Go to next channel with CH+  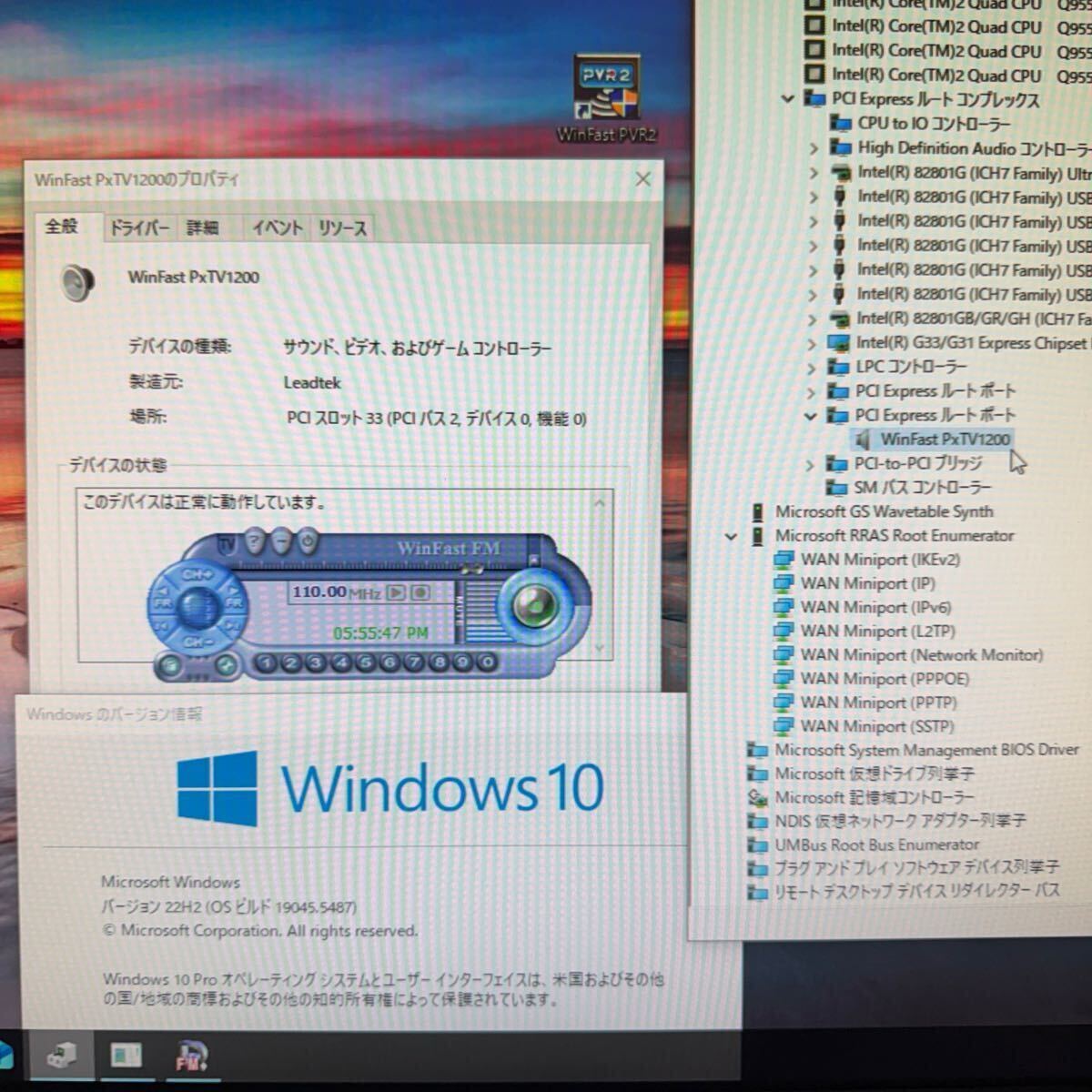click(x=197, y=573)
